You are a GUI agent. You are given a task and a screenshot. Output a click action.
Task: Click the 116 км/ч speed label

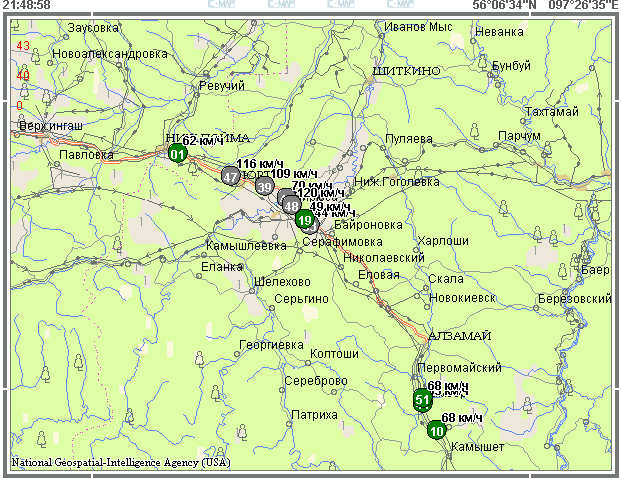[260, 163]
